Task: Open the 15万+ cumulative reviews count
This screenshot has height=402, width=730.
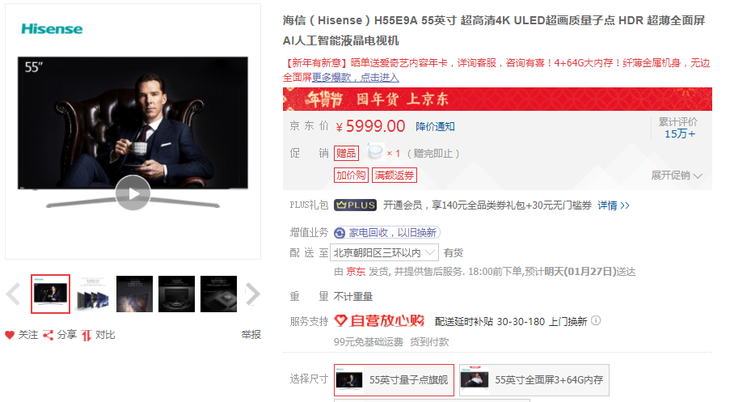Action: click(x=679, y=134)
